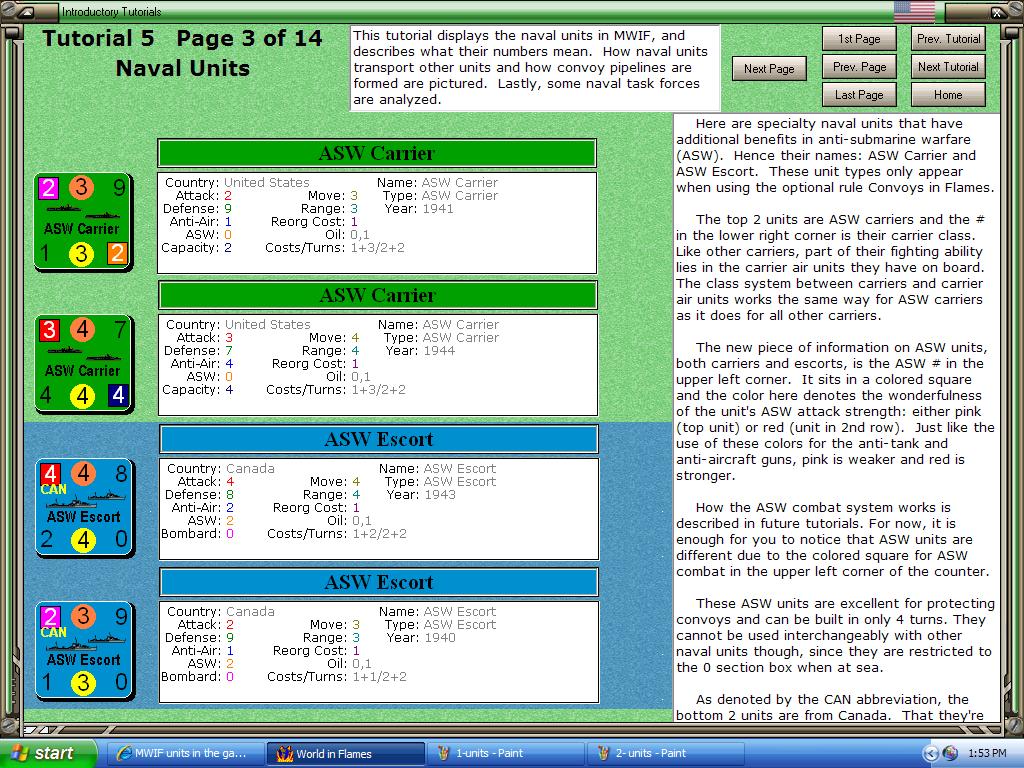
Task: Select the 1941 ASW Carrier unit counter
Action: pyautogui.click(x=83, y=221)
